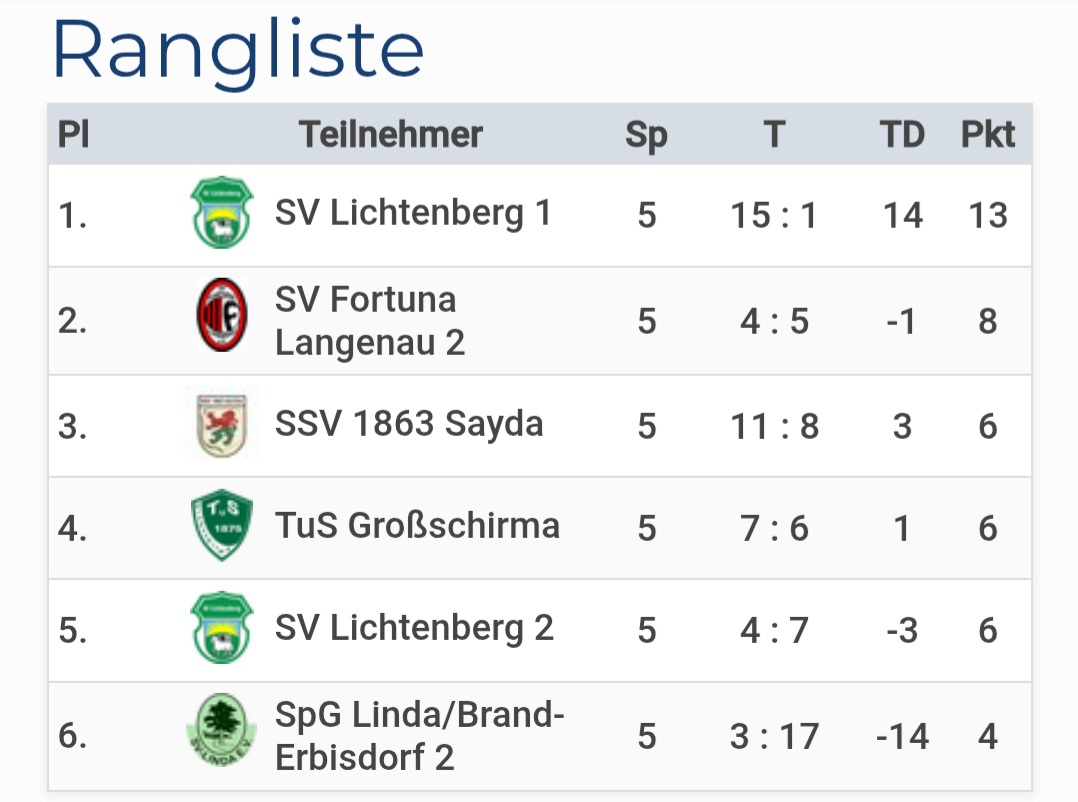Click the SpG Linda/Brand-Erbisdorf 2 tree logo

(222, 733)
